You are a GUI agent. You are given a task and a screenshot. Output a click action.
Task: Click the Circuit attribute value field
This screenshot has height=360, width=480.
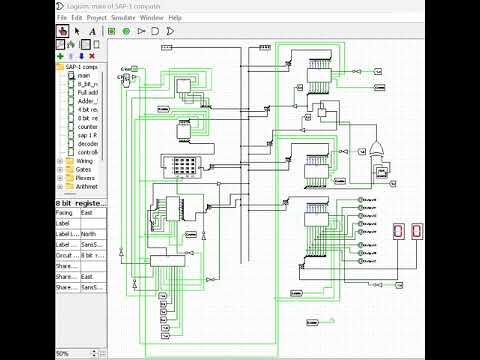pyautogui.click(x=93, y=255)
